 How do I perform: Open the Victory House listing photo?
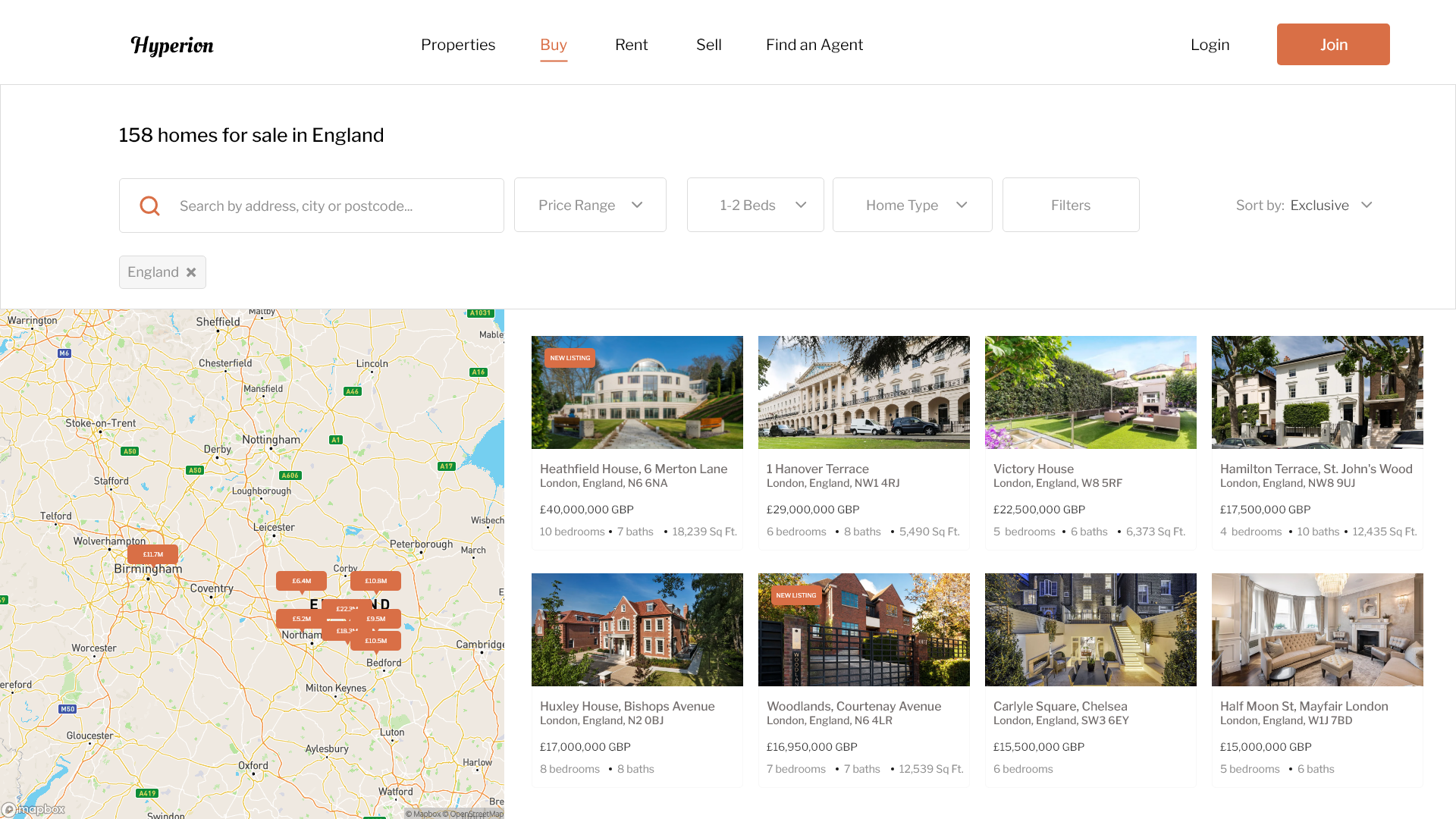click(x=1090, y=392)
